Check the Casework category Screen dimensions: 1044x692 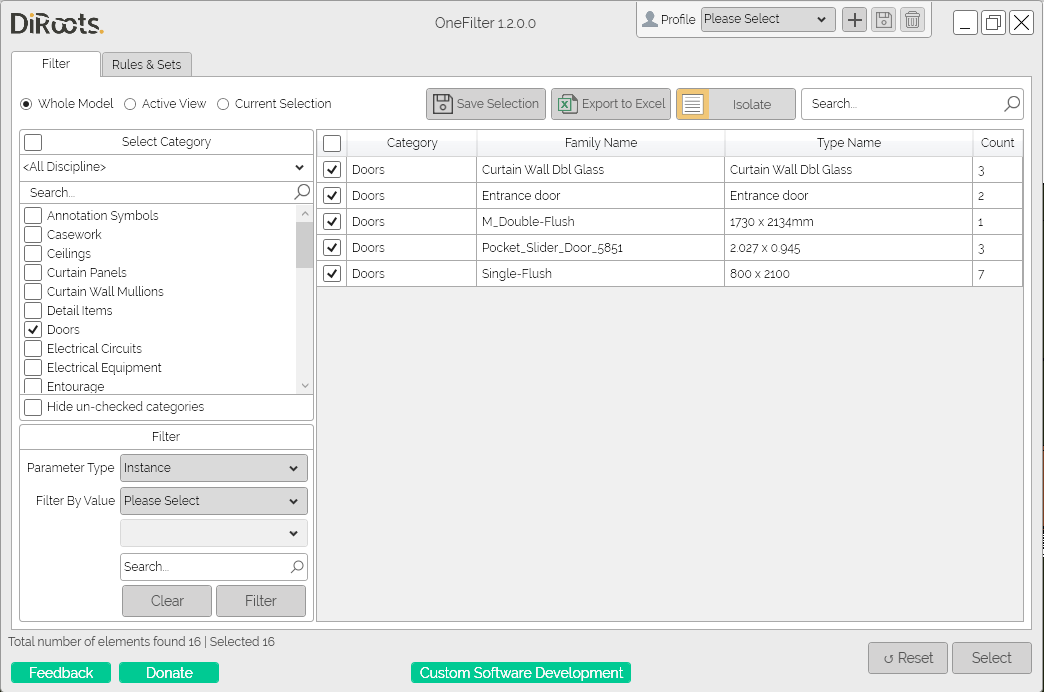coord(33,234)
